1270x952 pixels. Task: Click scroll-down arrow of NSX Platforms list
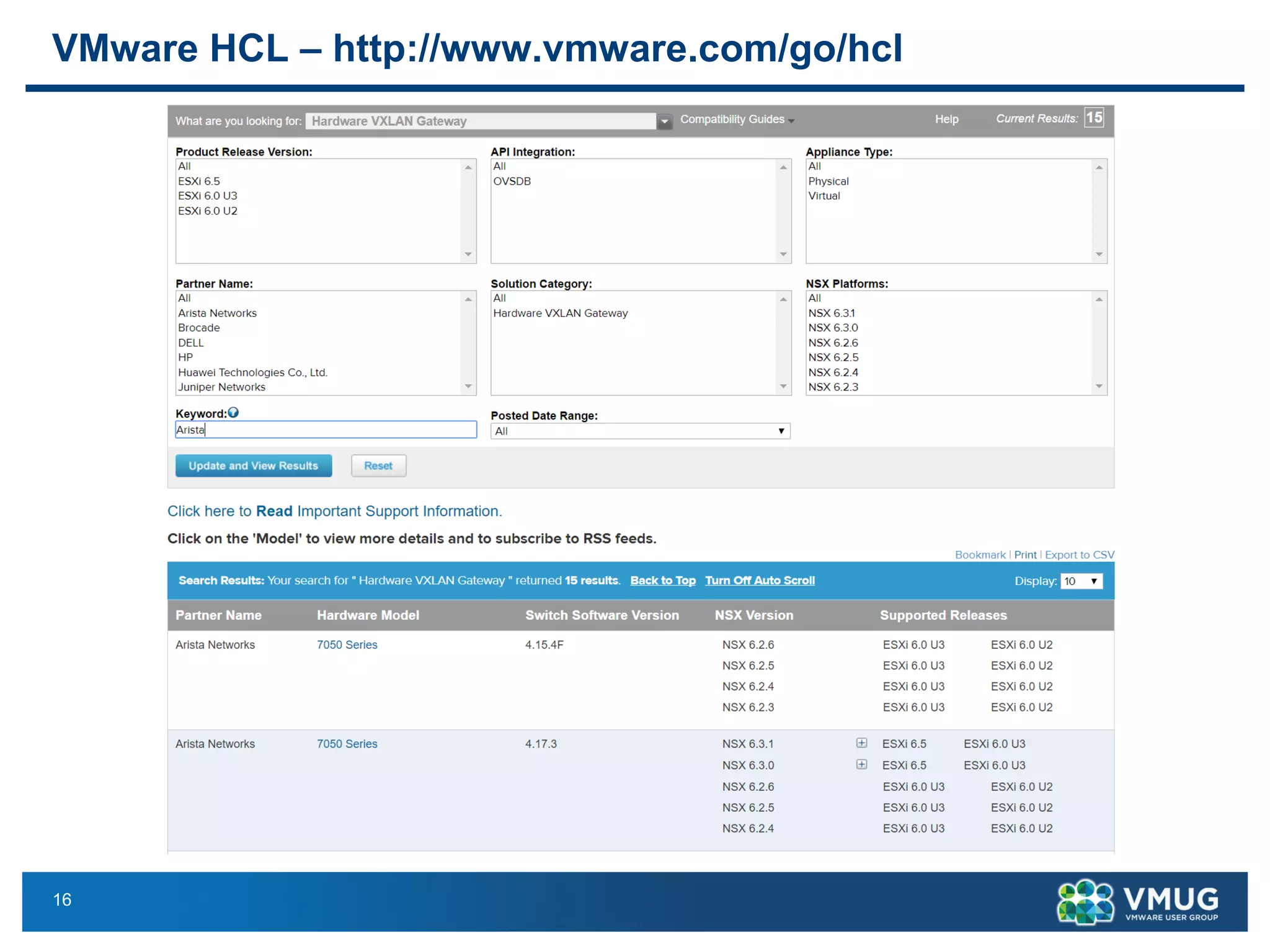coord(1099,387)
